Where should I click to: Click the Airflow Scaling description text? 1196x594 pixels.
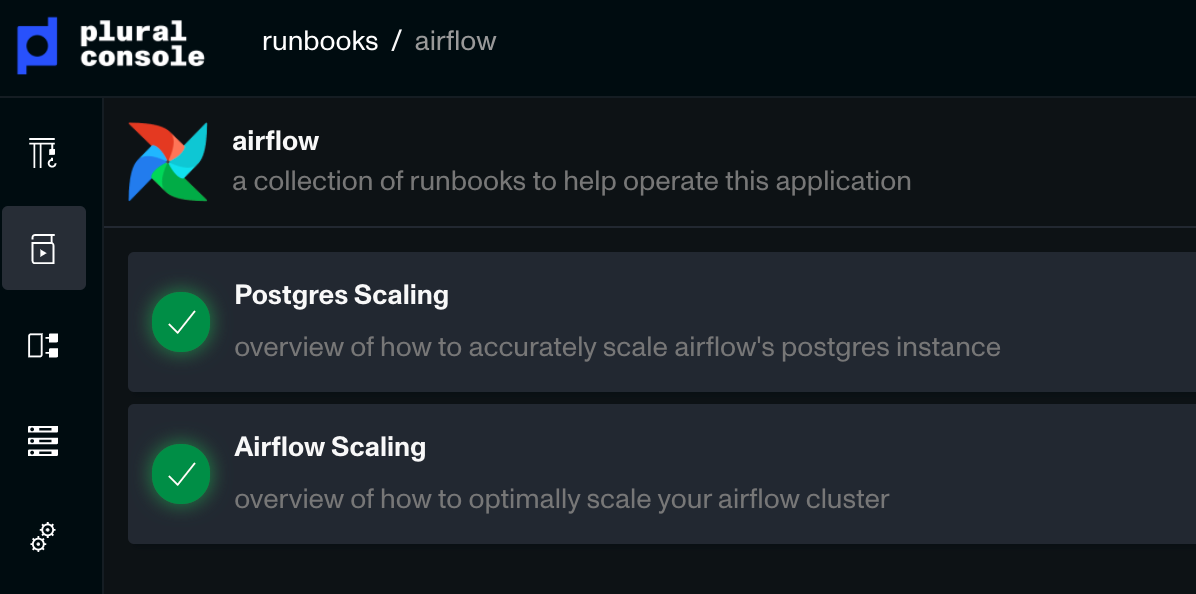[x=561, y=499]
